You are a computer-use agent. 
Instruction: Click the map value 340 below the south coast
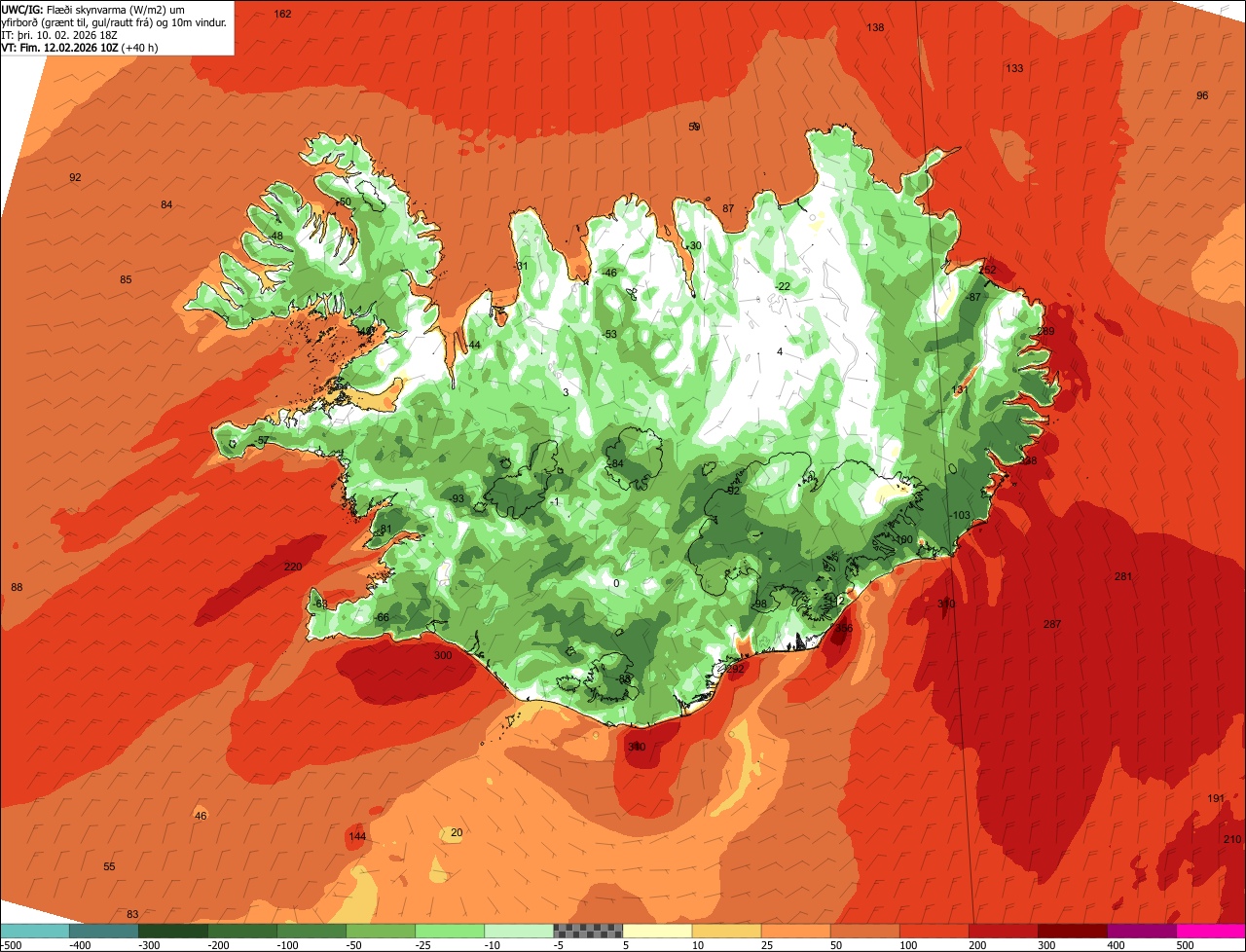pos(637,747)
